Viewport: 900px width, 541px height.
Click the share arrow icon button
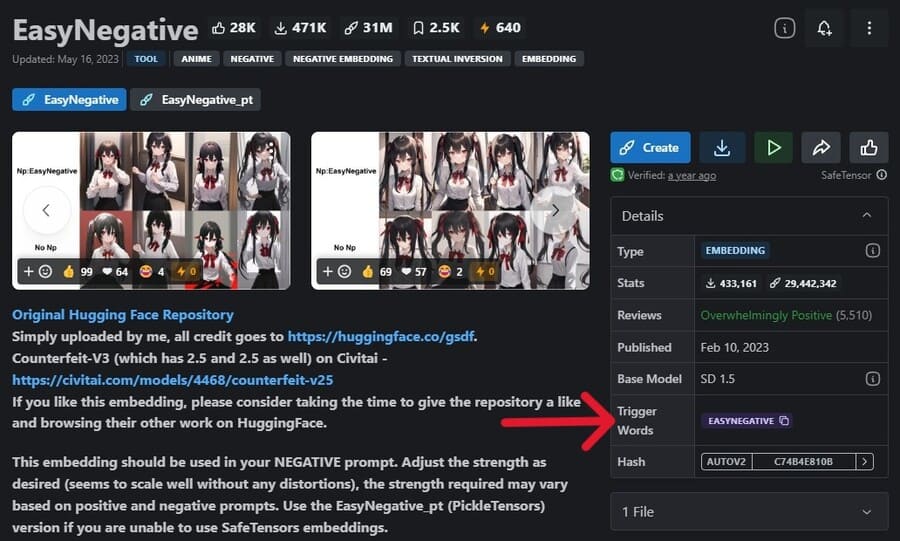pyautogui.click(x=821, y=147)
